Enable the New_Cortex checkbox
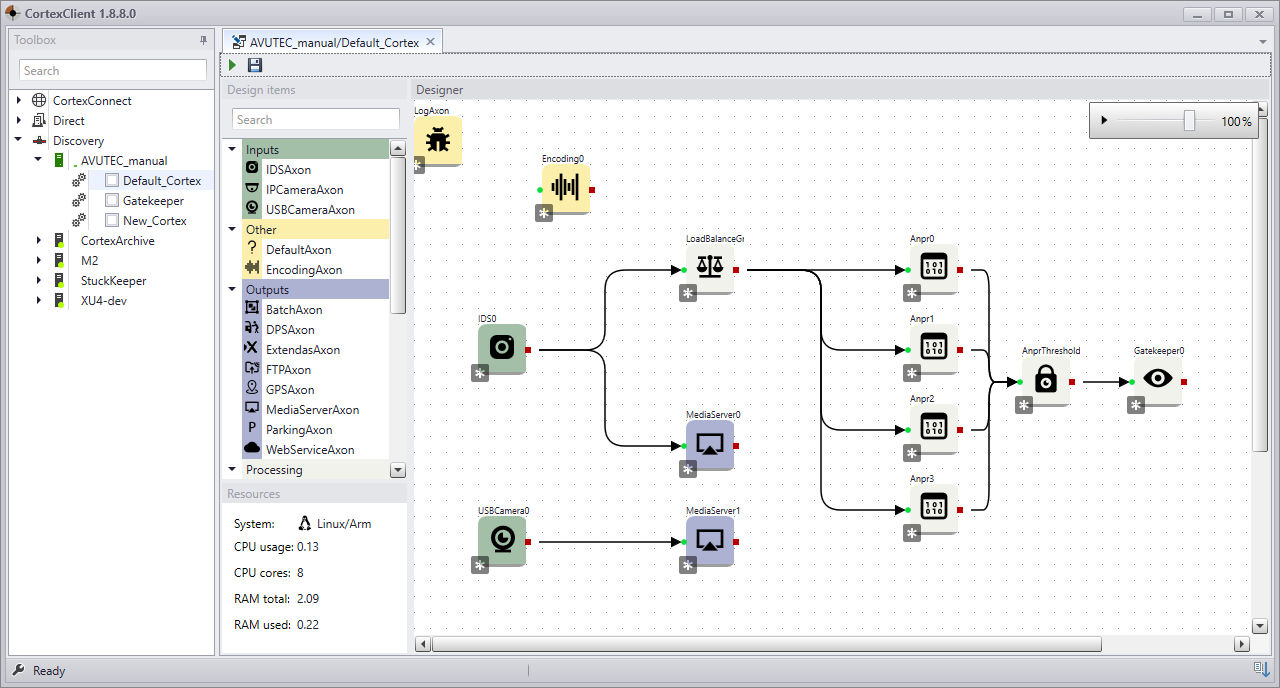The image size is (1280, 688). point(112,221)
